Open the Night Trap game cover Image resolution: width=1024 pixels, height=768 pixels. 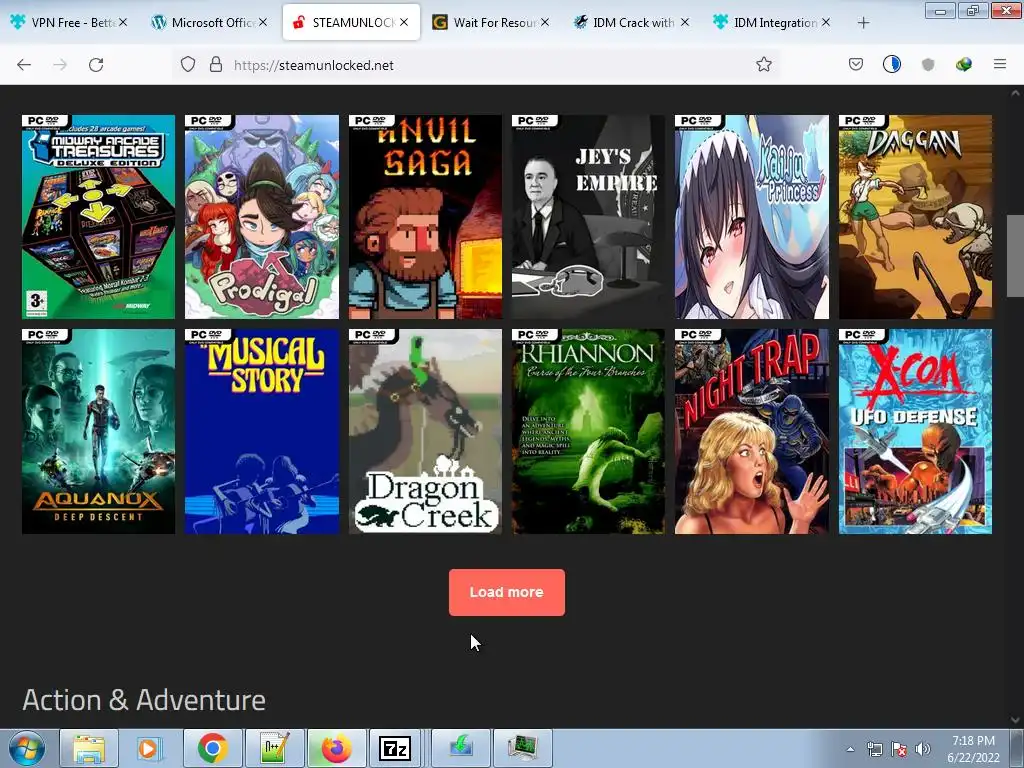[x=752, y=431]
